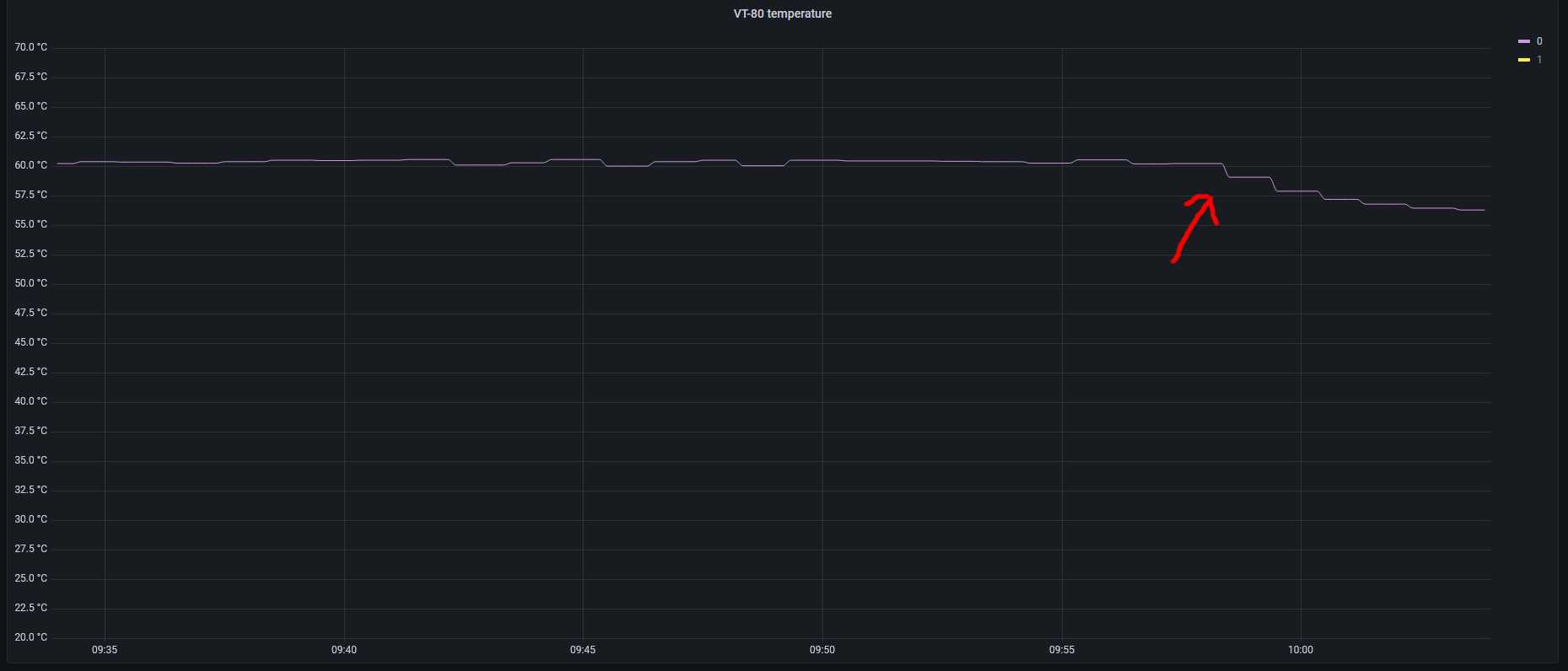
Task: Click the 10:00 time axis label
Action: 1301,650
